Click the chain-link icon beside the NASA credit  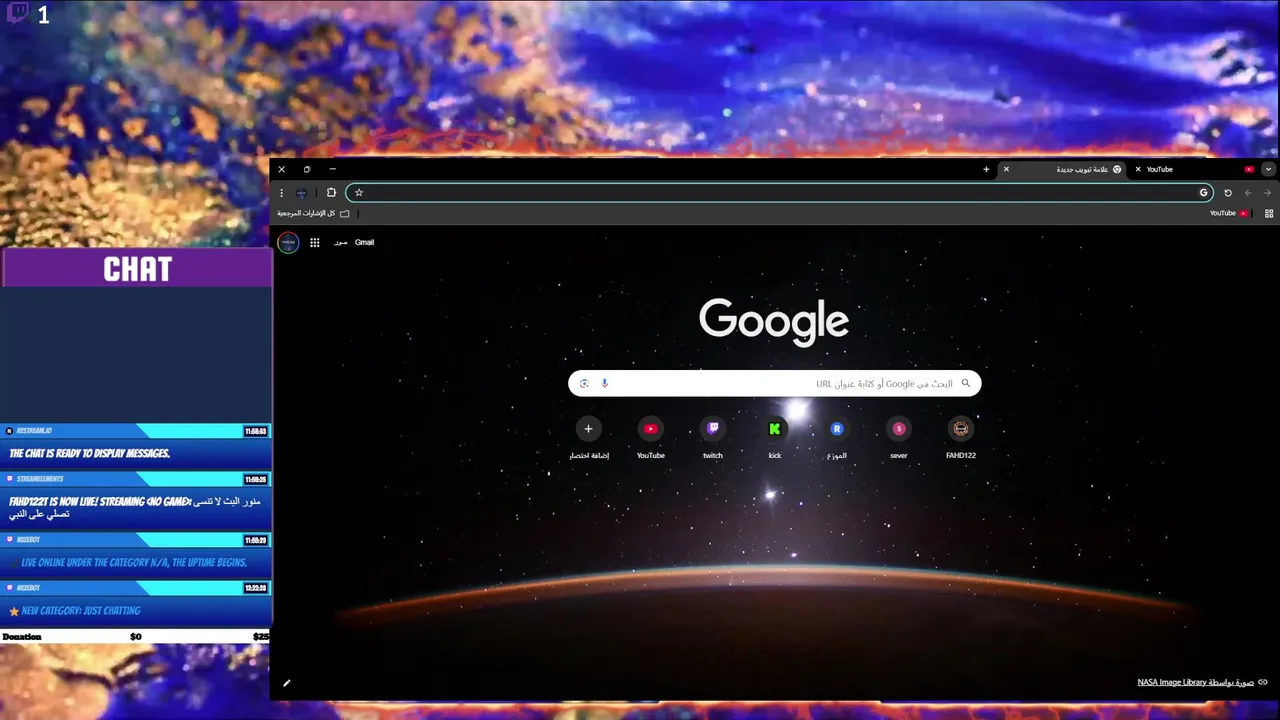pos(1263,682)
